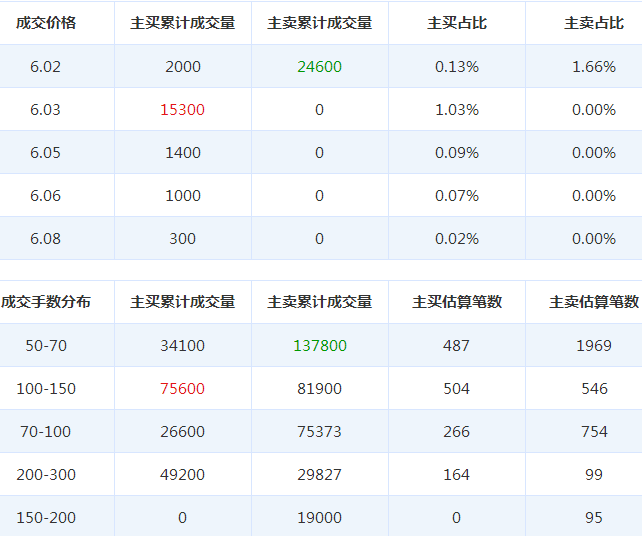The image size is (642, 536).
Task: Click the value 26600
Action: pos(182,432)
